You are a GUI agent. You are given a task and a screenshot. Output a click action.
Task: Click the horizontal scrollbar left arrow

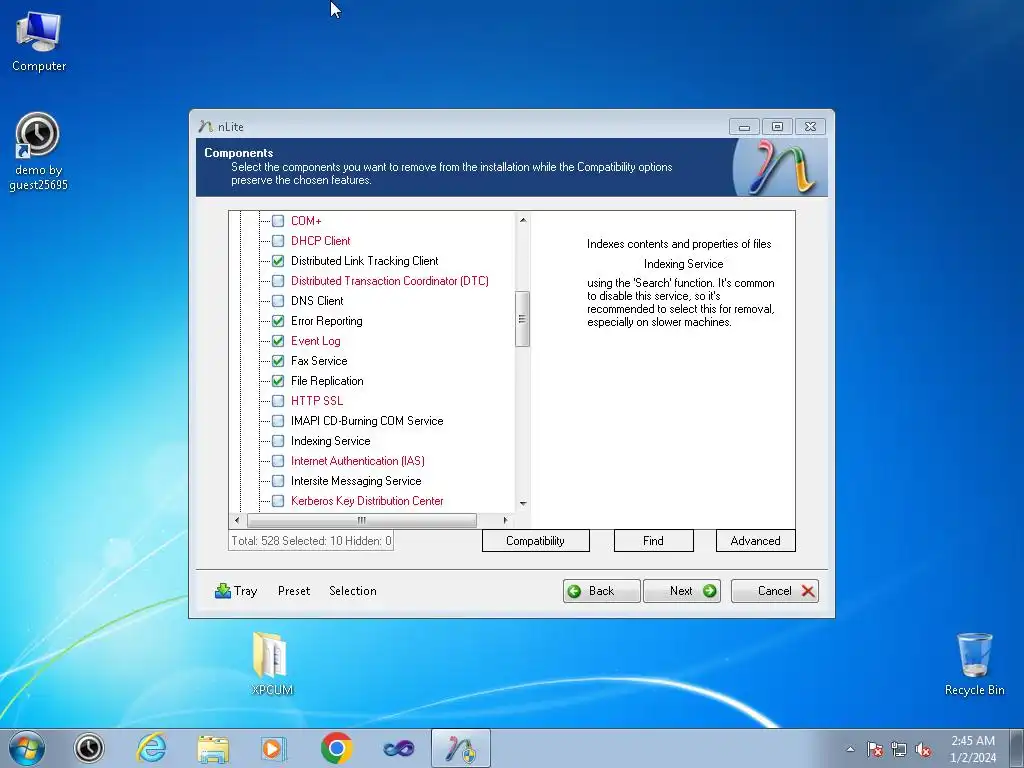[236, 520]
